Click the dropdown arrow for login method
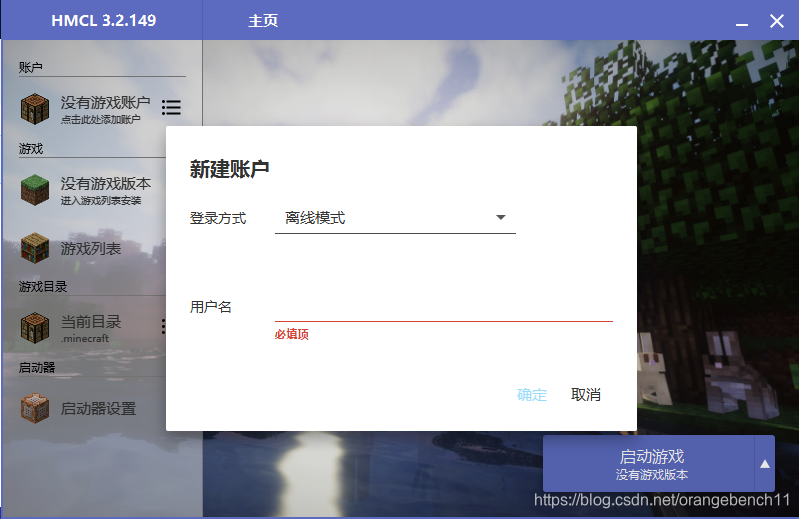This screenshot has height=519, width=799. (501, 217)
